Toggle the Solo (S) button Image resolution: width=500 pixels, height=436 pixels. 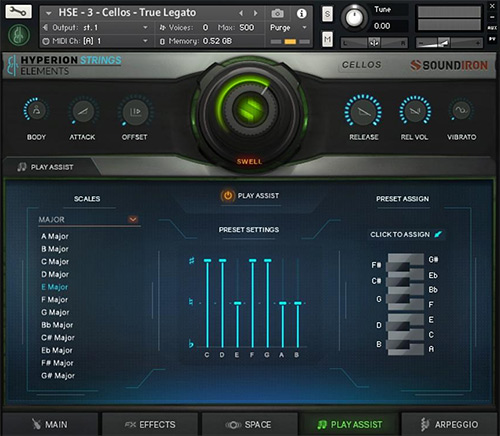(x=327, y=14)
